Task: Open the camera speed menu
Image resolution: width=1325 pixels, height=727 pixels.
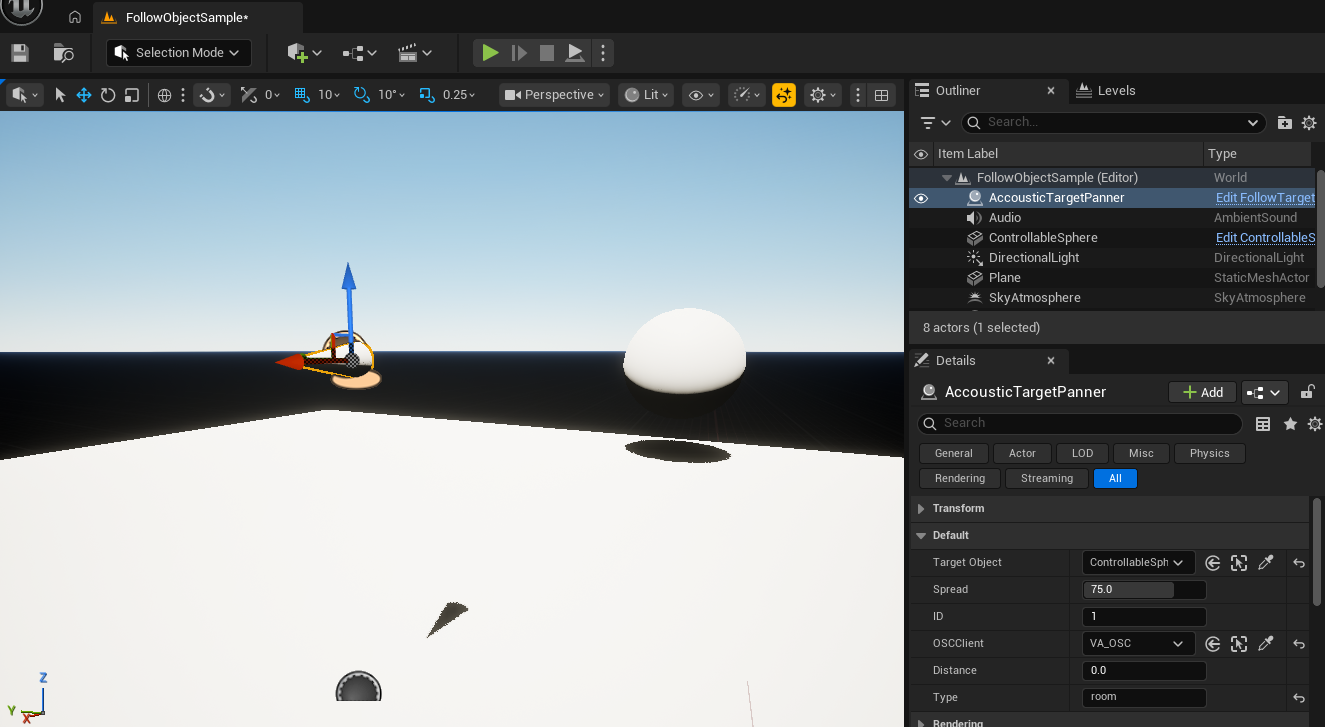Action: 747,95
